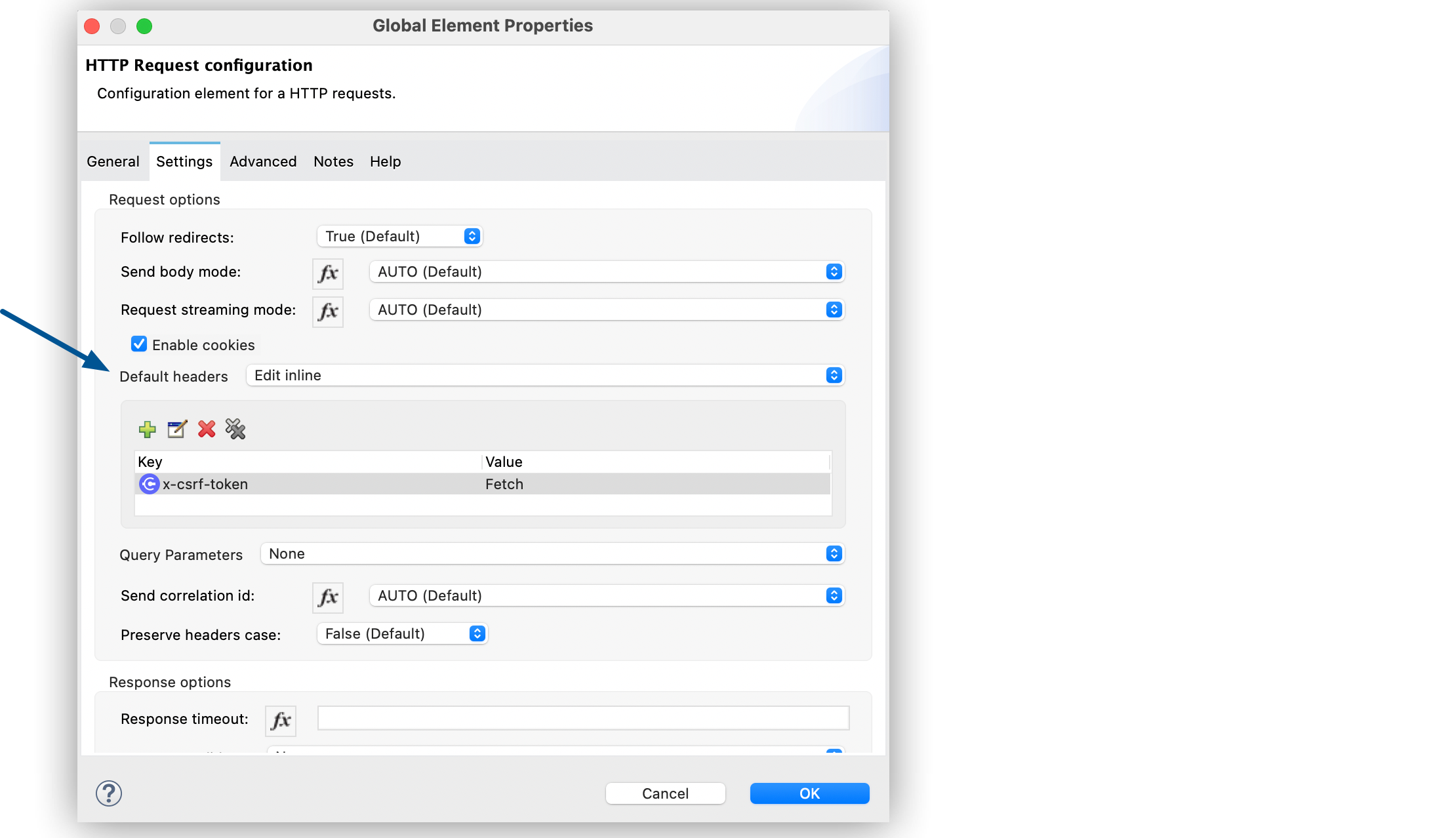Screen dimensions: 1456x838
Task: Add a new default header entry
Action: 147,429
